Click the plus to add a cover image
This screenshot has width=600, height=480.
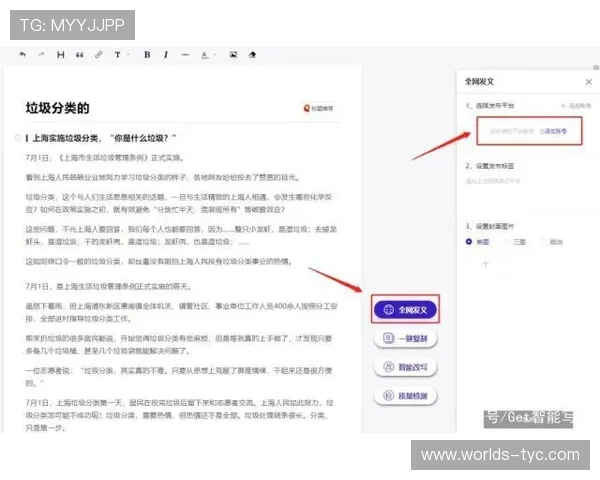pos(486,263)
